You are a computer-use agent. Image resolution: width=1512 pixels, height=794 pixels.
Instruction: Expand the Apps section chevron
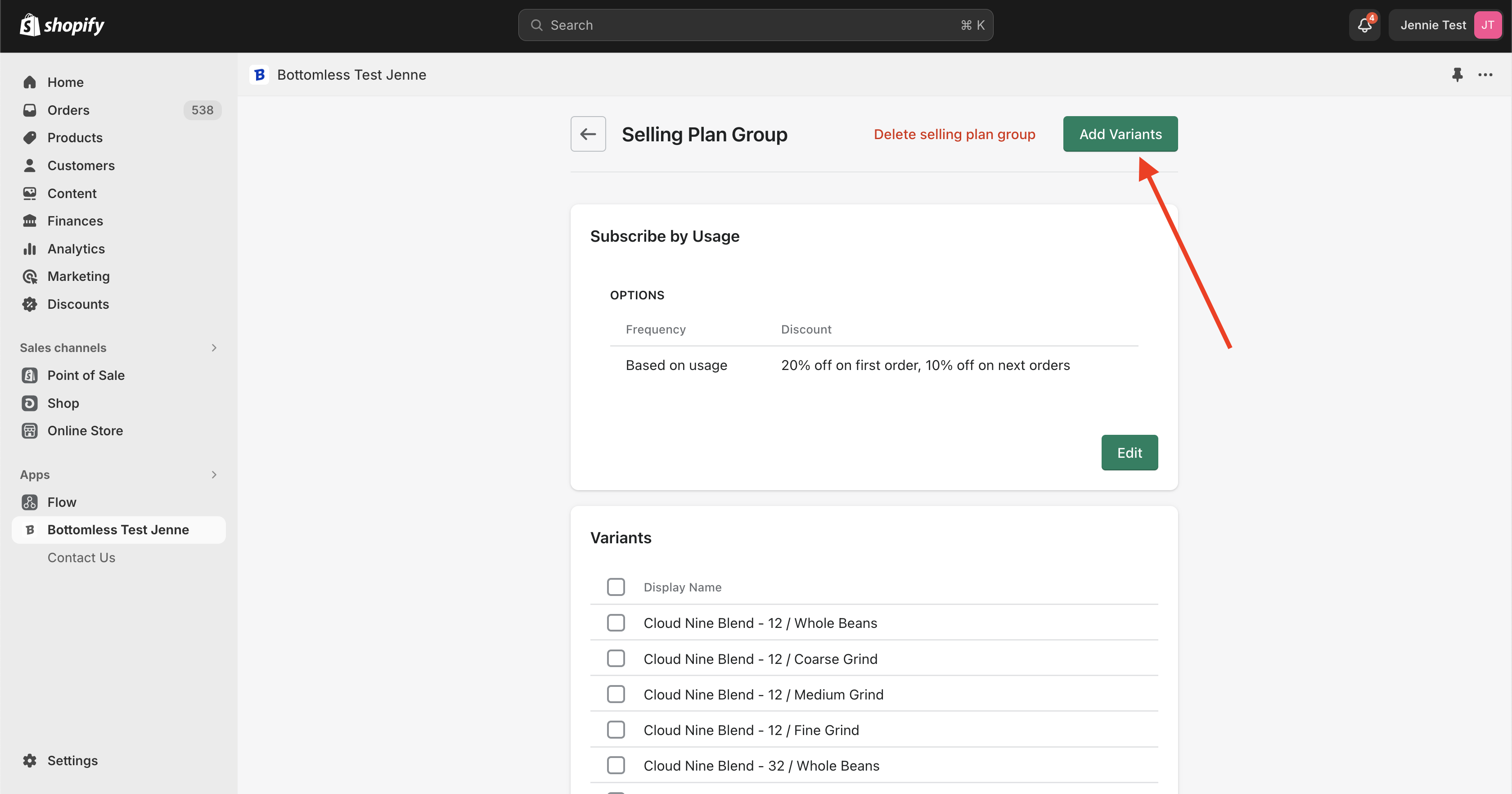pos(214,474)
